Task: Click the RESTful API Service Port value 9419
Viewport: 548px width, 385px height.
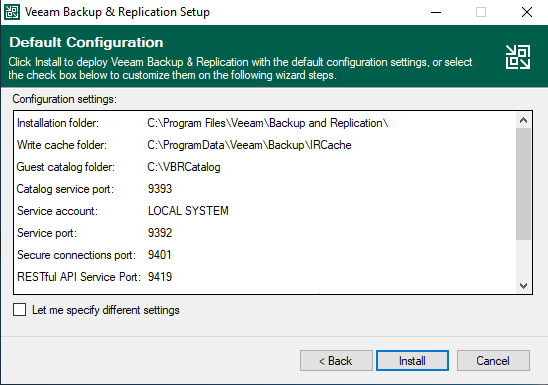Action: tap(160, 277)
